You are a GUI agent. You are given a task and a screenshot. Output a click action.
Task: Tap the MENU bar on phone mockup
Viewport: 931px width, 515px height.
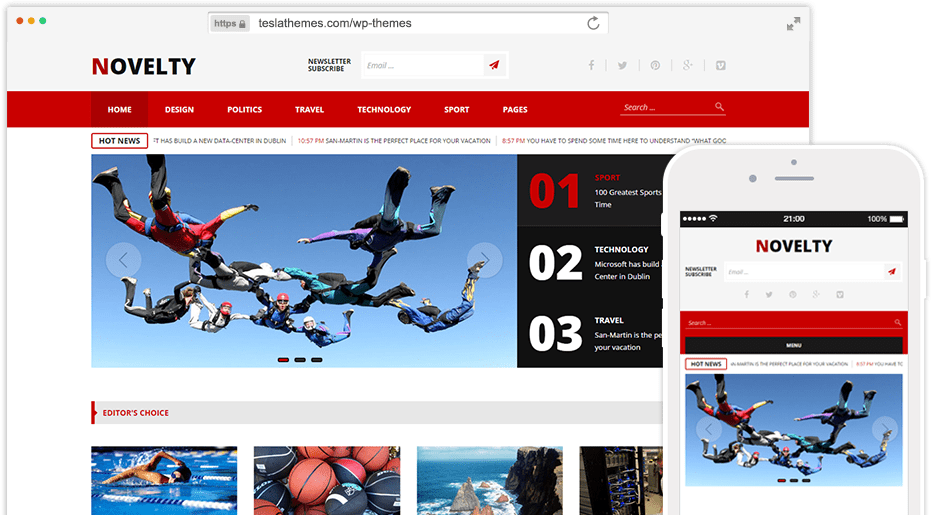click(794, 345)
